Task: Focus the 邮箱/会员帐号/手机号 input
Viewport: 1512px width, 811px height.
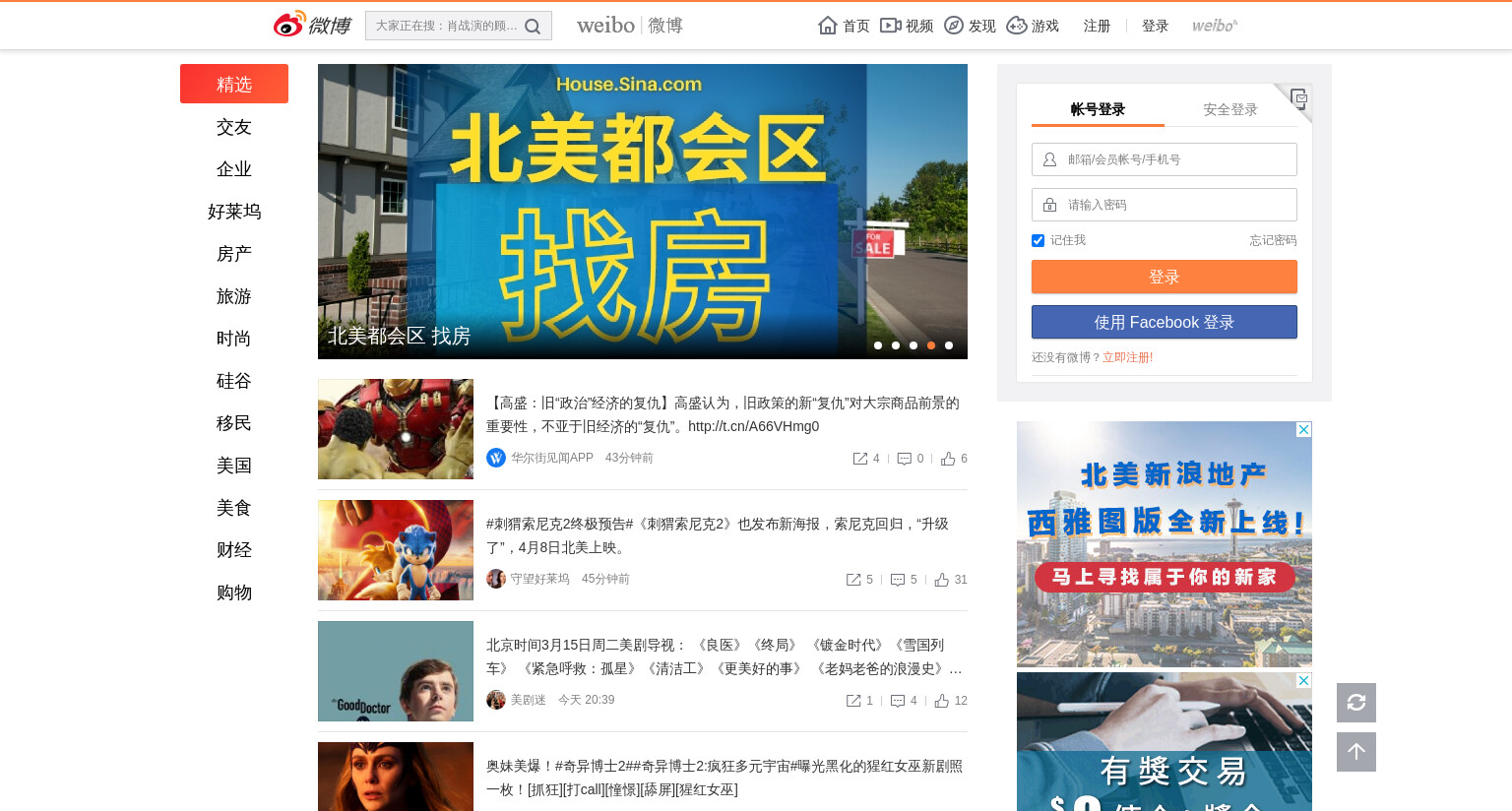Action: click(x=1165, y=159)
